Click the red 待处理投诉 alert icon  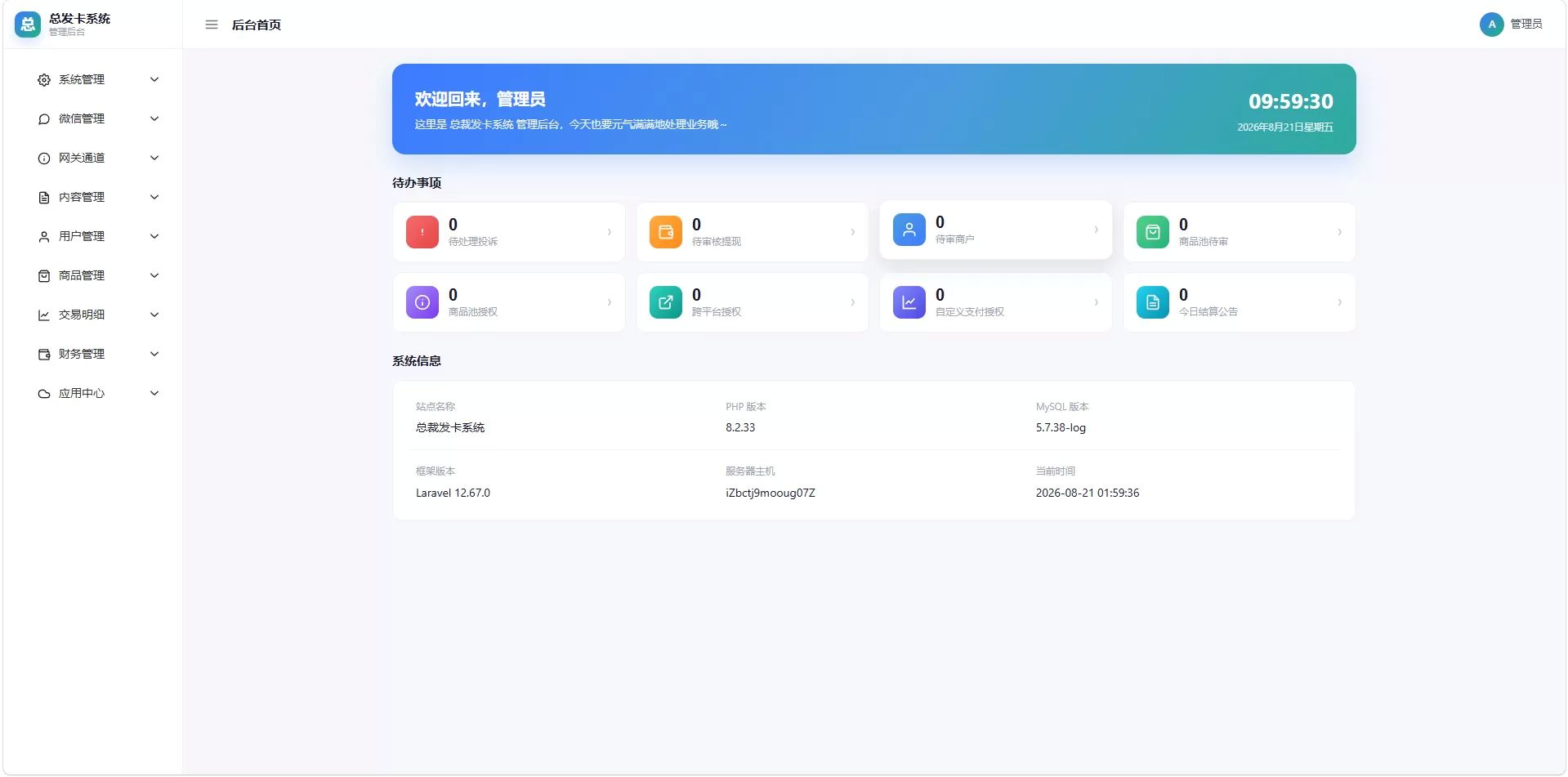point(422,232)
